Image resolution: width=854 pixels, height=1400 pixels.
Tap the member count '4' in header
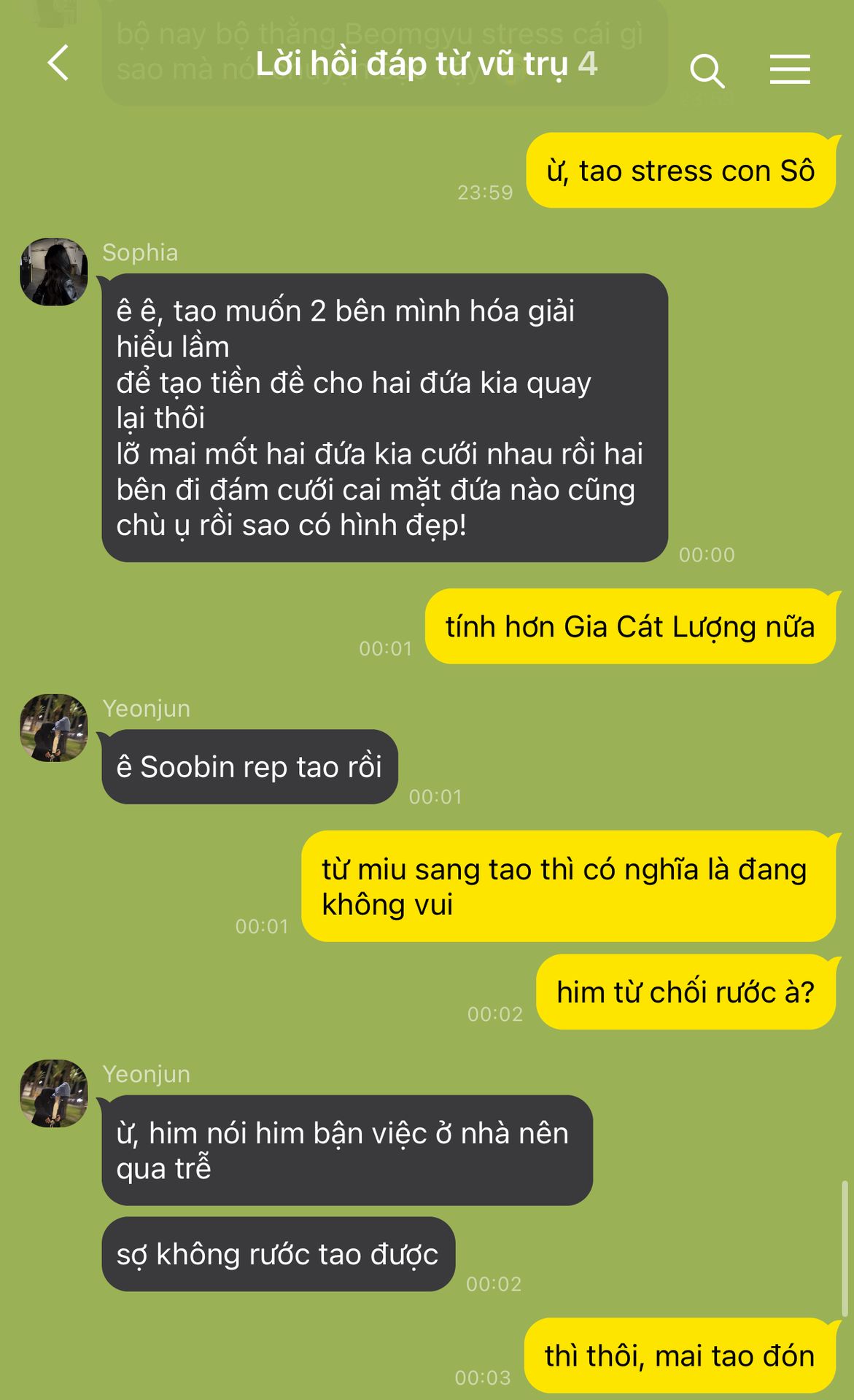[x=588, y=64]
